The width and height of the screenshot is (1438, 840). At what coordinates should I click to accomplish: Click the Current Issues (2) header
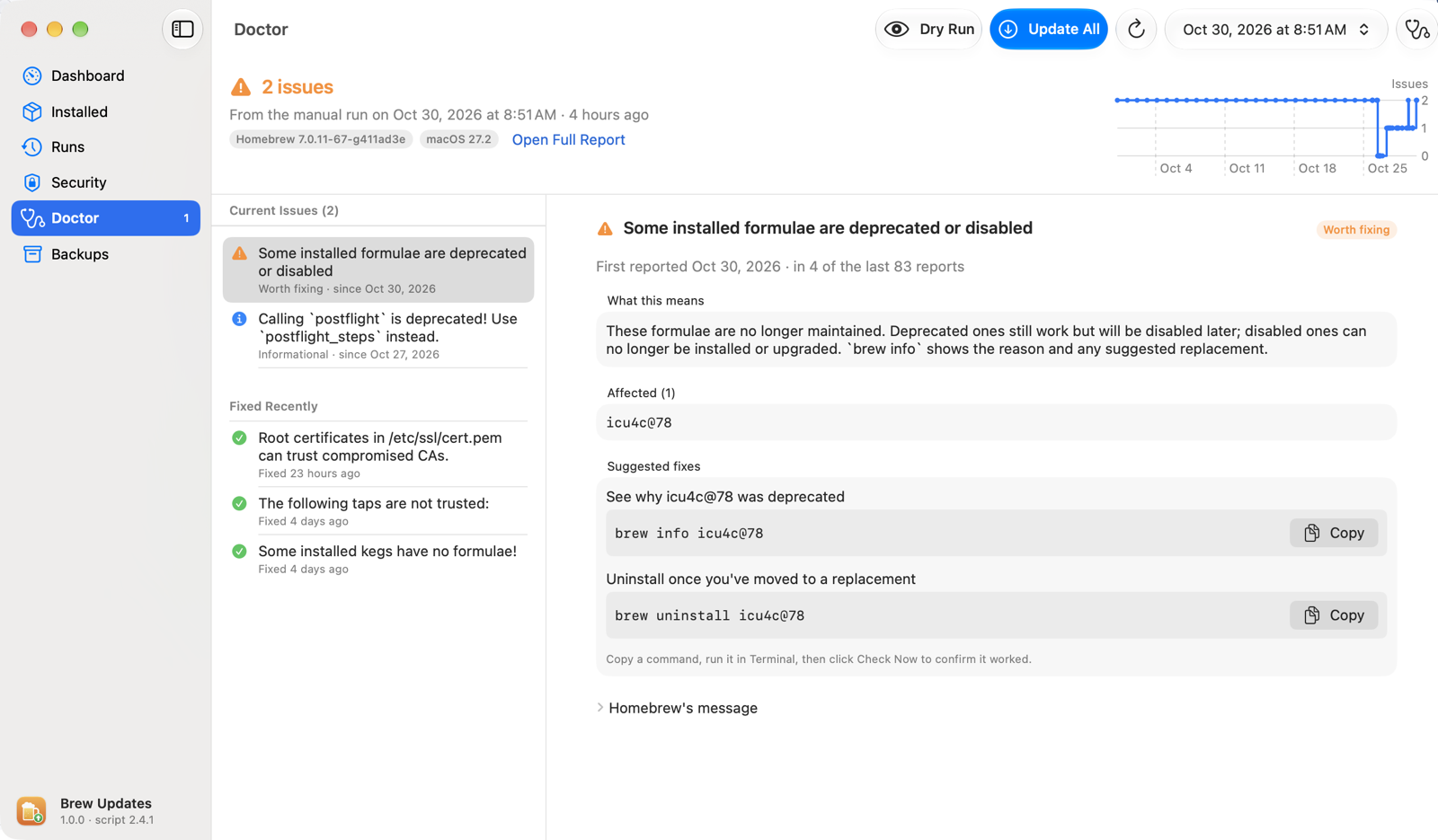point(284,210)
